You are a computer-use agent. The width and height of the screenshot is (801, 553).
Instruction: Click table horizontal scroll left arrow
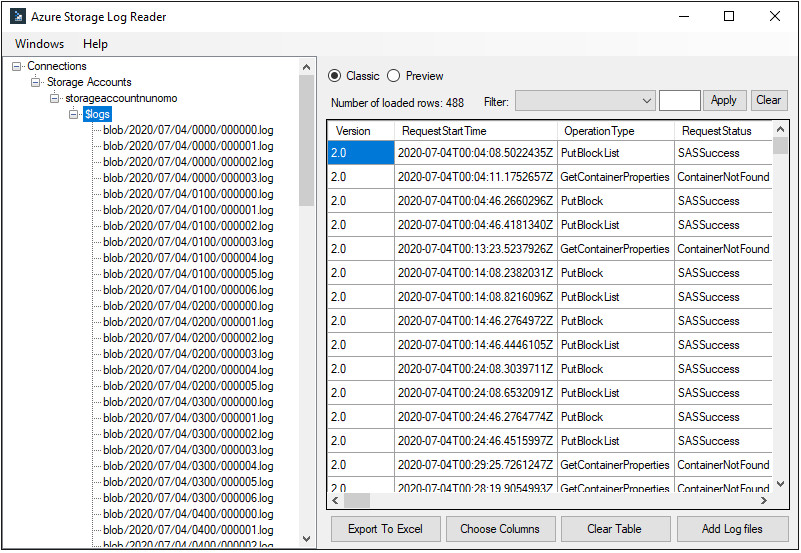point(335,500)
